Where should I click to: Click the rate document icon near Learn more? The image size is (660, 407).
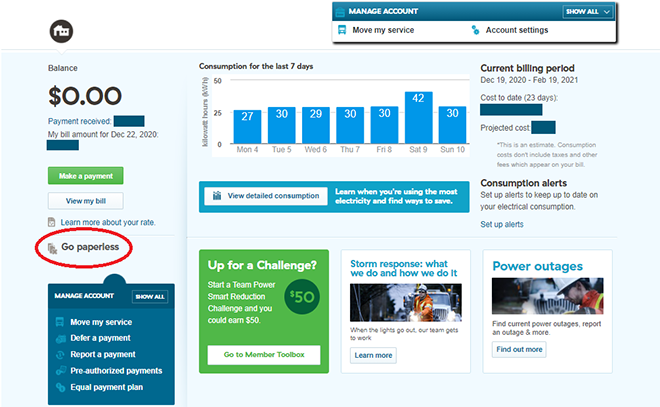52,222
